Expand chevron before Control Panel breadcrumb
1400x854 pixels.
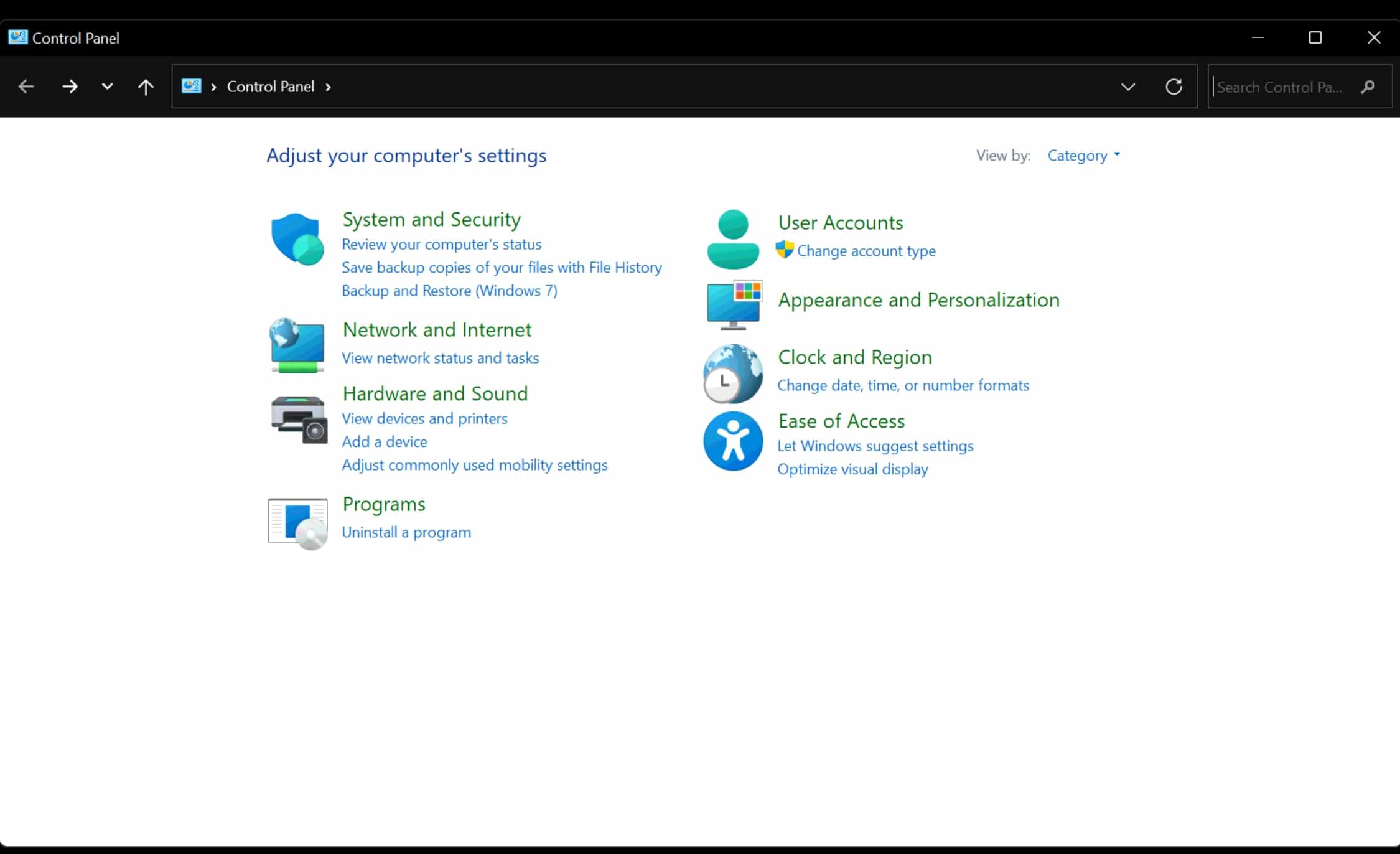coord(213,87)
